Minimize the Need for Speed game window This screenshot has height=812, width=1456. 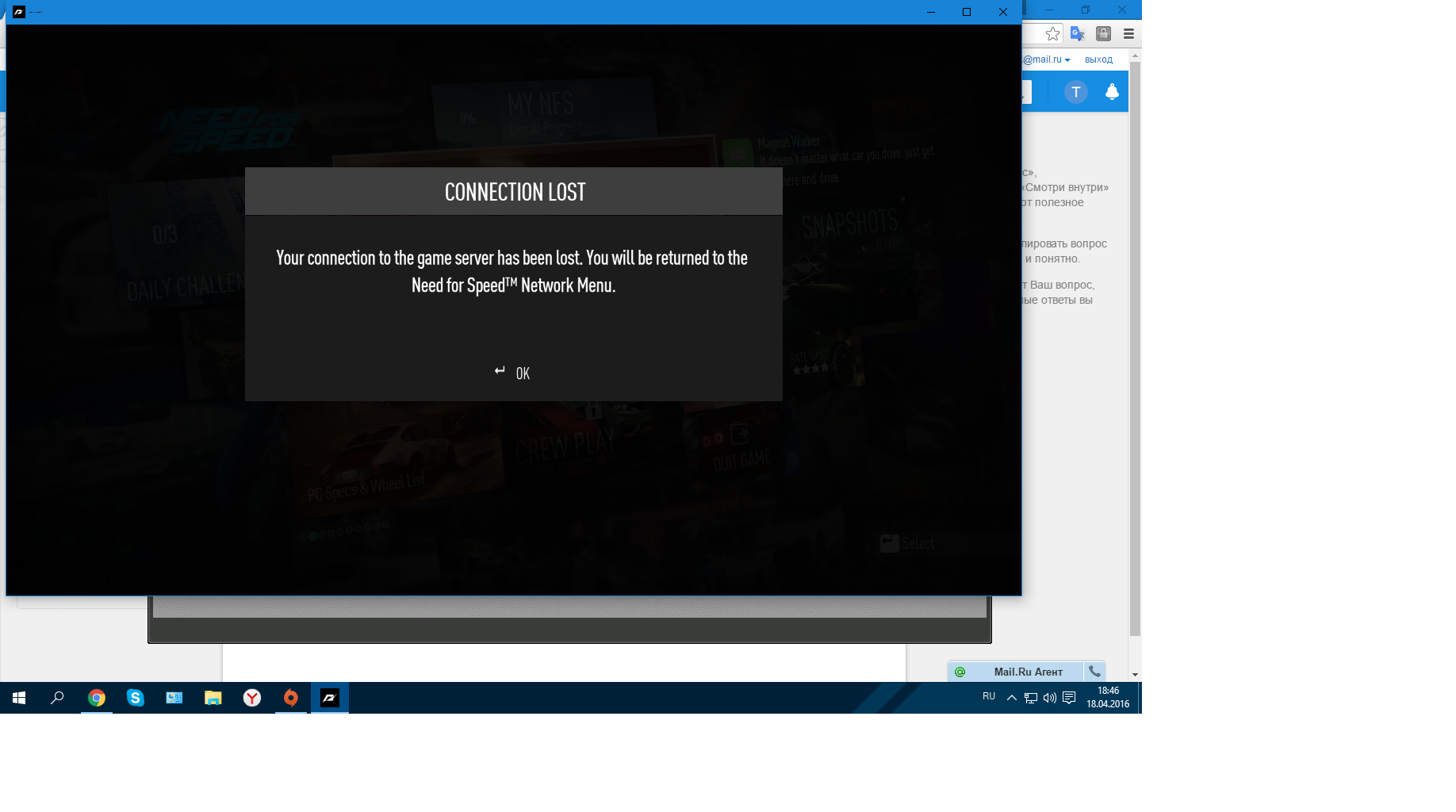pyautogui.click(x=931, y=12)
